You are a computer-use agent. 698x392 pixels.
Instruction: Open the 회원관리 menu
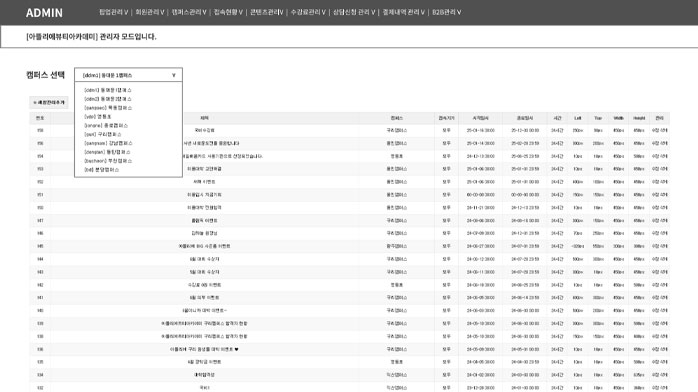(x=150, y=12)
